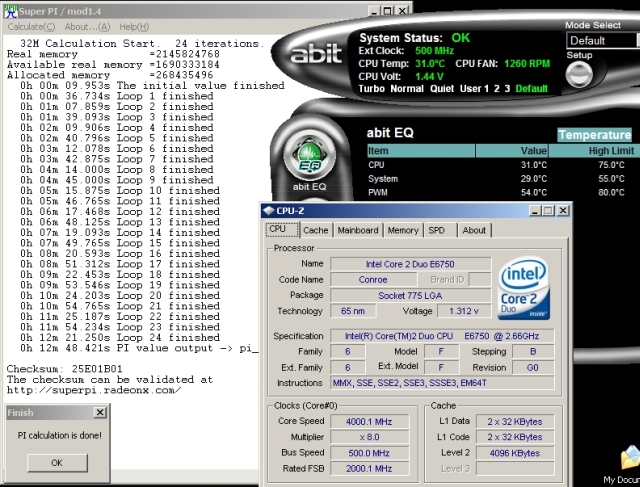Image resolution: width=640 pixels, height=487 pixels.
Task: Click the Intel Core 2 Duo logo
Action: coord(524,288)
